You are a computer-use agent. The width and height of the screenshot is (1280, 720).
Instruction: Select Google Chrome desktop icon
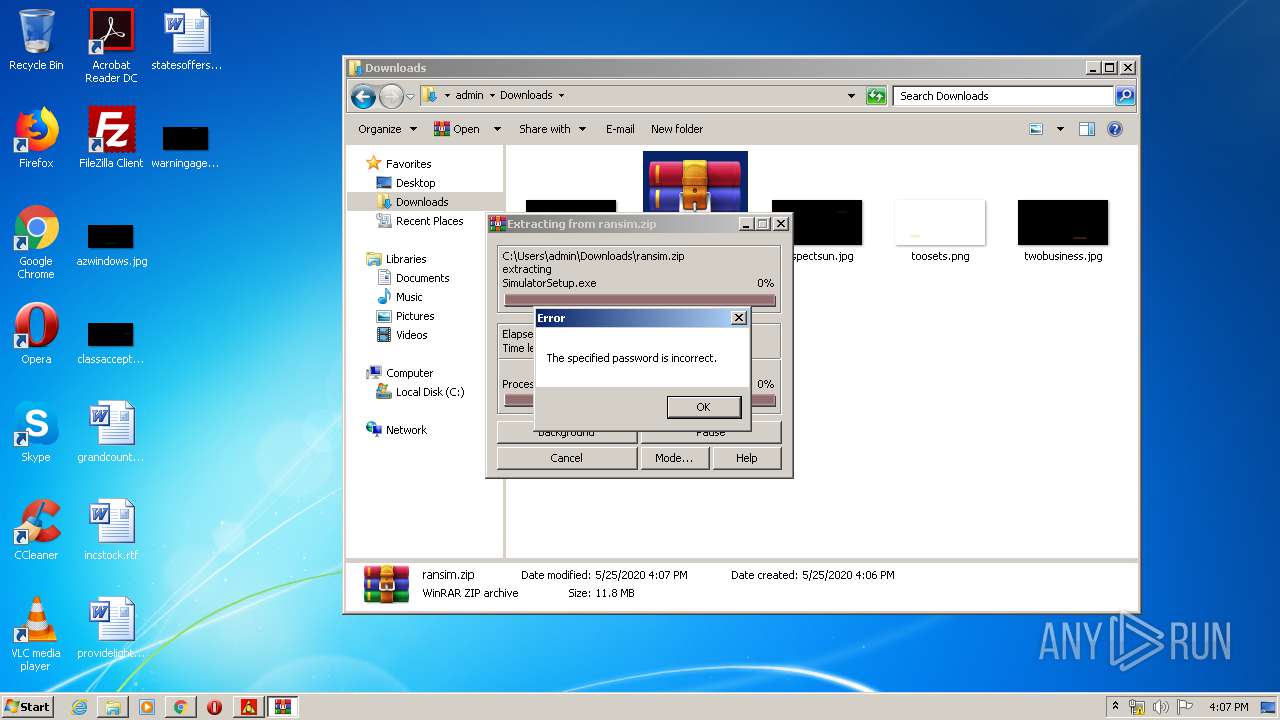pyautogui.click(x=36, y=242)
